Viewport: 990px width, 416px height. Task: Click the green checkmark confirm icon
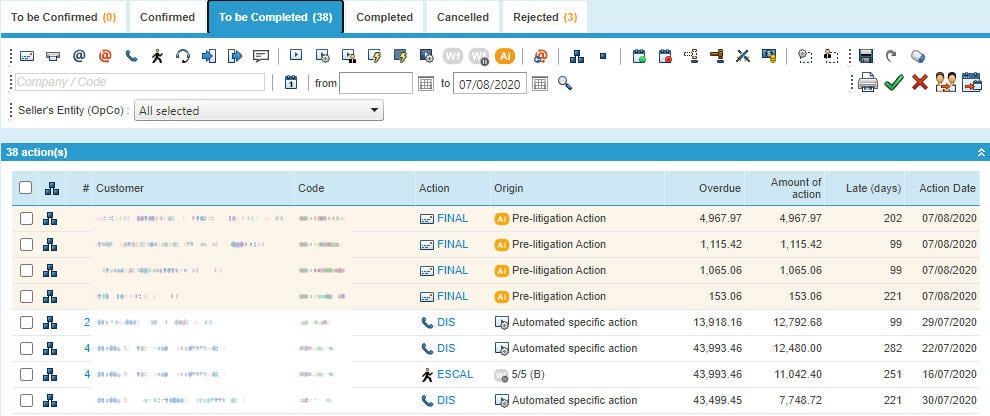[x=894, y=83]
